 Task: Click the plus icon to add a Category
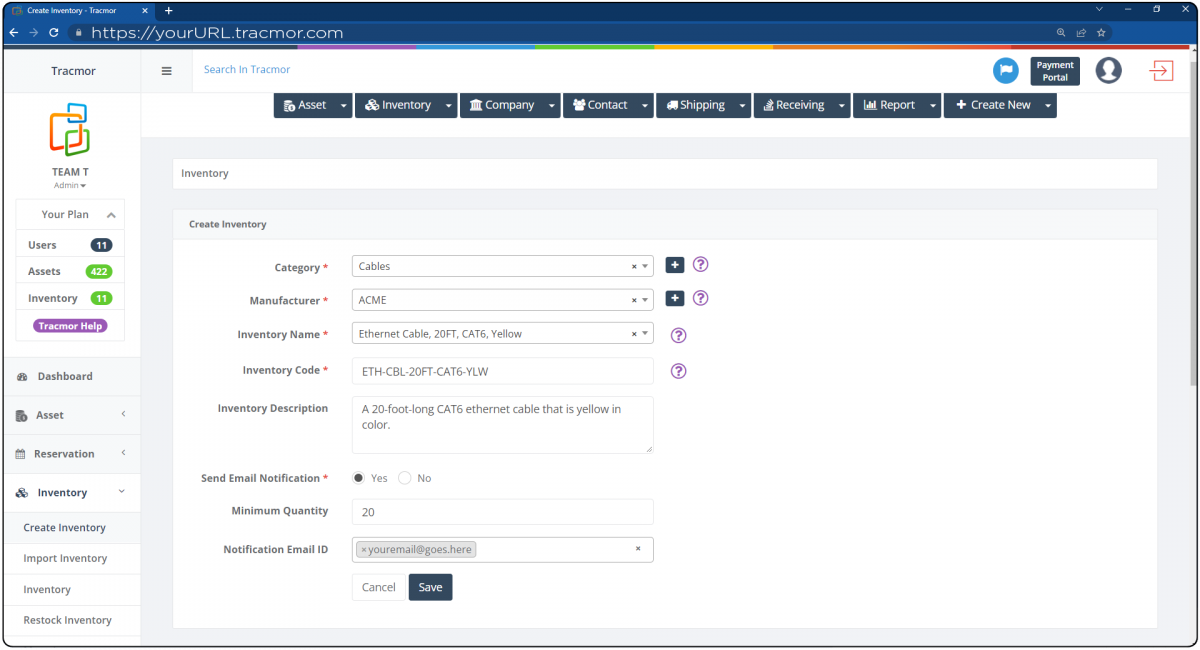pos(674,265)
